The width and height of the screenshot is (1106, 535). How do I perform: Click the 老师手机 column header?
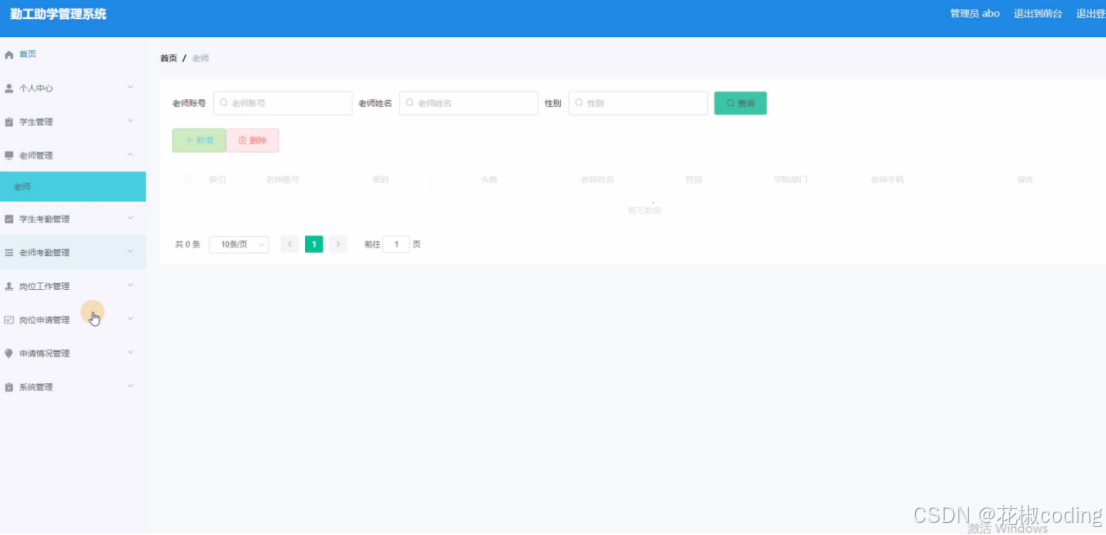[x=887, y=180]
